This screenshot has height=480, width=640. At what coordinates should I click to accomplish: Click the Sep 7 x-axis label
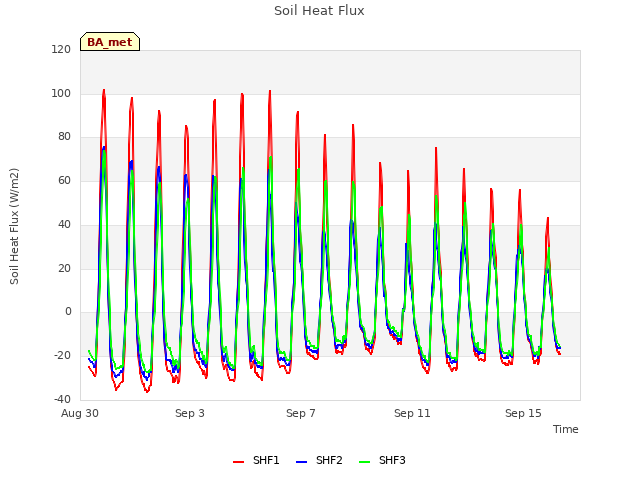point(301,413)
